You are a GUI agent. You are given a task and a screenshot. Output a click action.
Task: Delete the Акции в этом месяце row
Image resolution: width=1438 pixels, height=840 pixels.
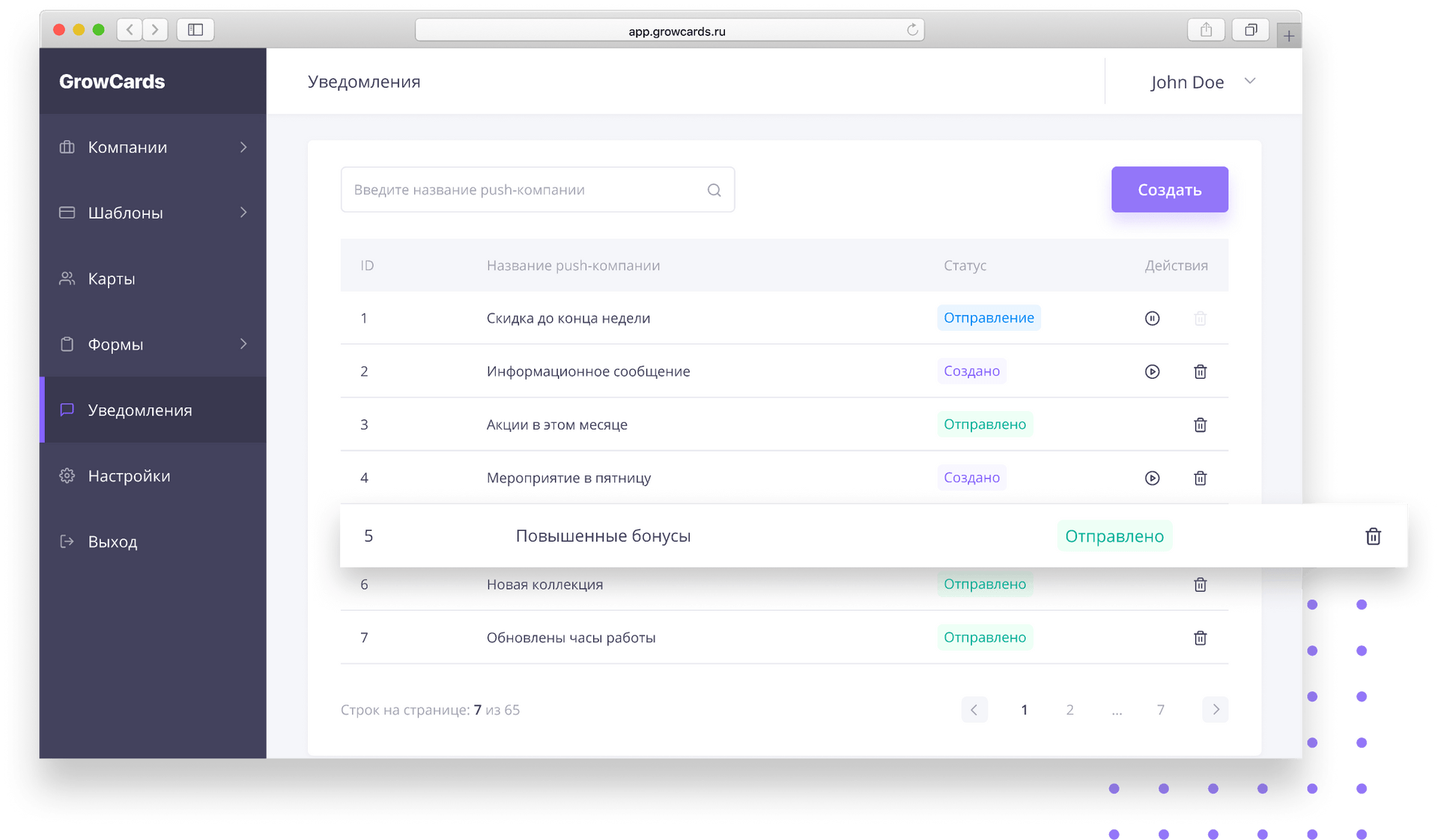tap(1200, 424)
